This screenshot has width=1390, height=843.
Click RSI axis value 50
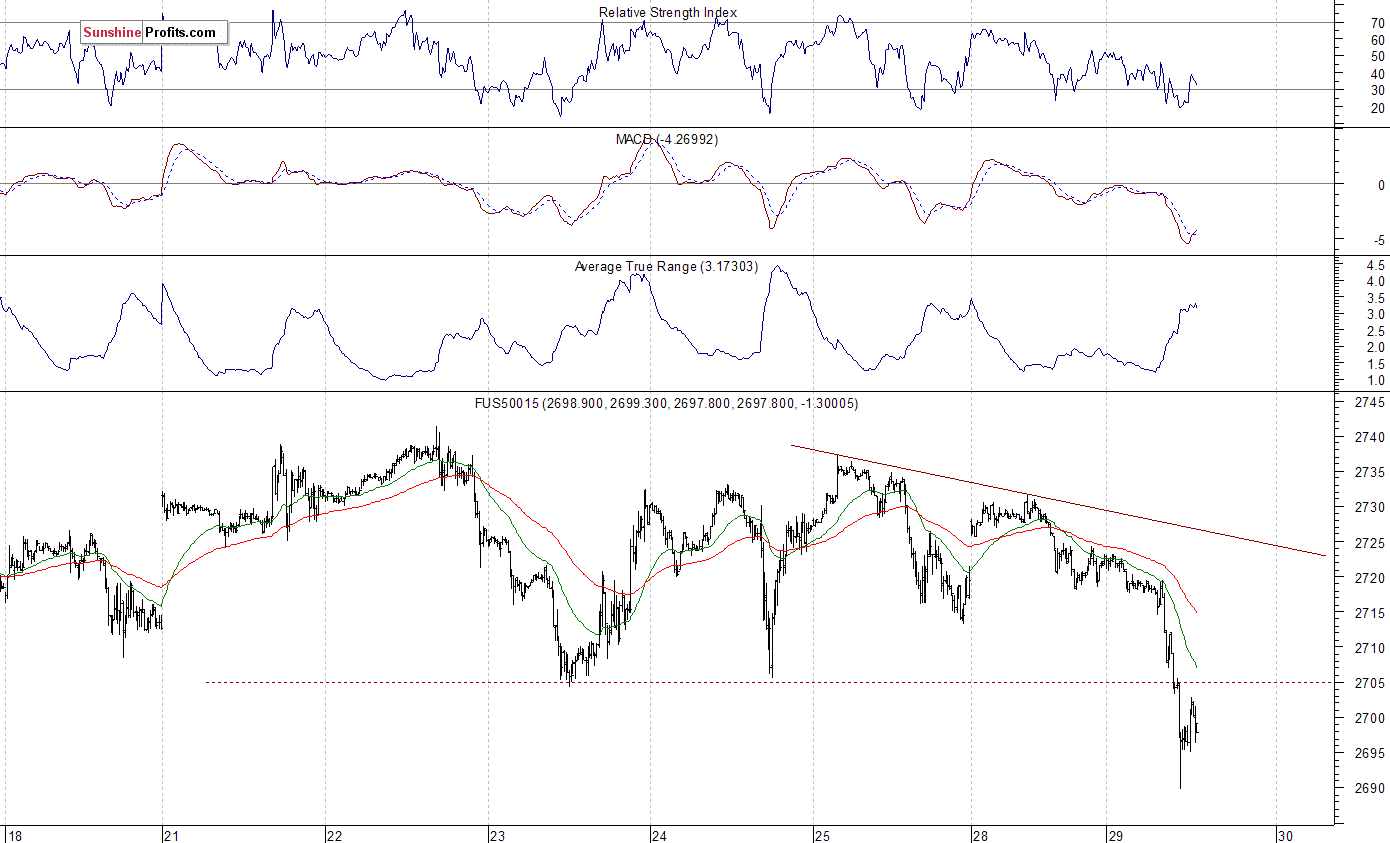coord(1377,57)
